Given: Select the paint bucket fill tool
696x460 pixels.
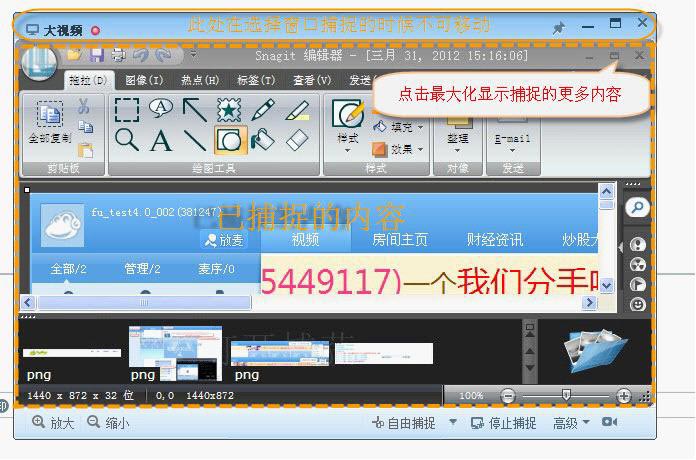Looking at the screenshot, I should (x=263, y=139).
